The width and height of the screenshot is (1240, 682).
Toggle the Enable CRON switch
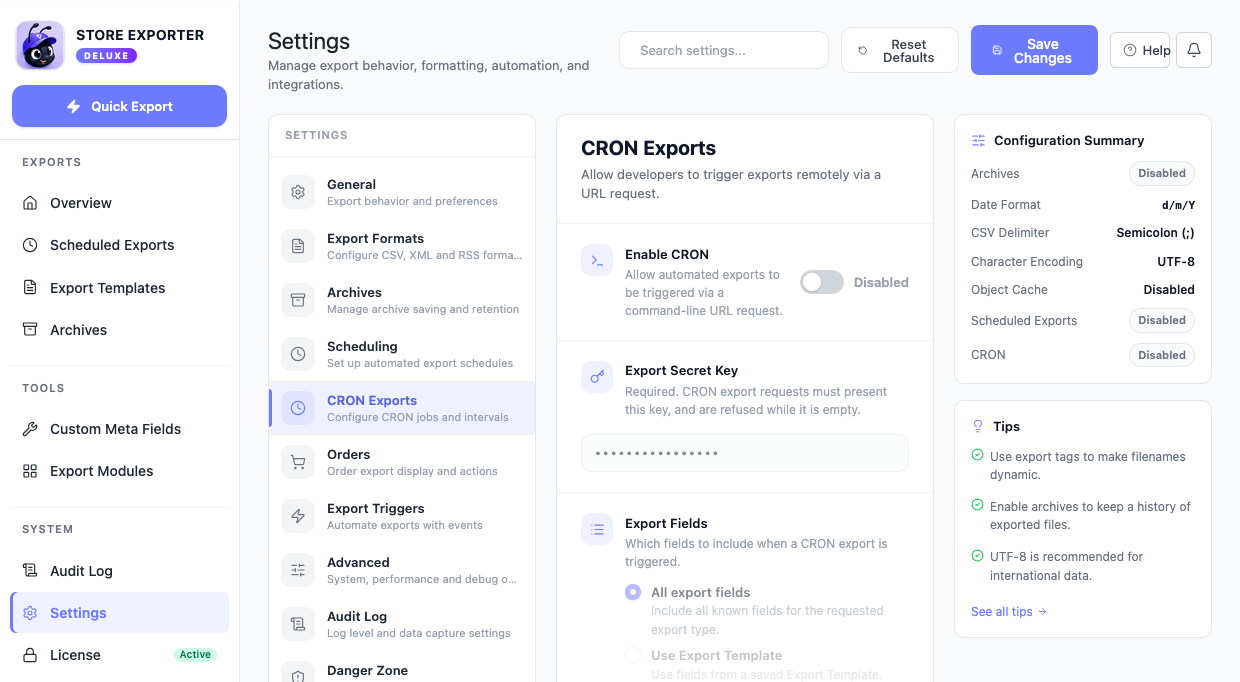coord(822,282)
